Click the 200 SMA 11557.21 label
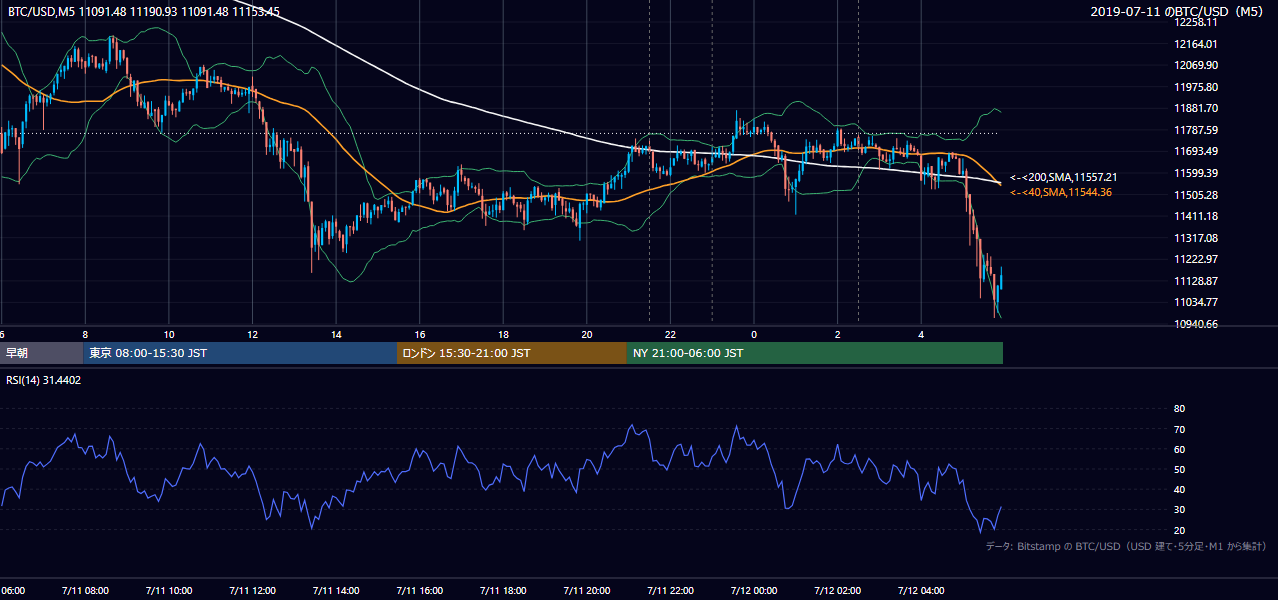The width and height of the screenshot is (1278, 600). pos(1064,177)
